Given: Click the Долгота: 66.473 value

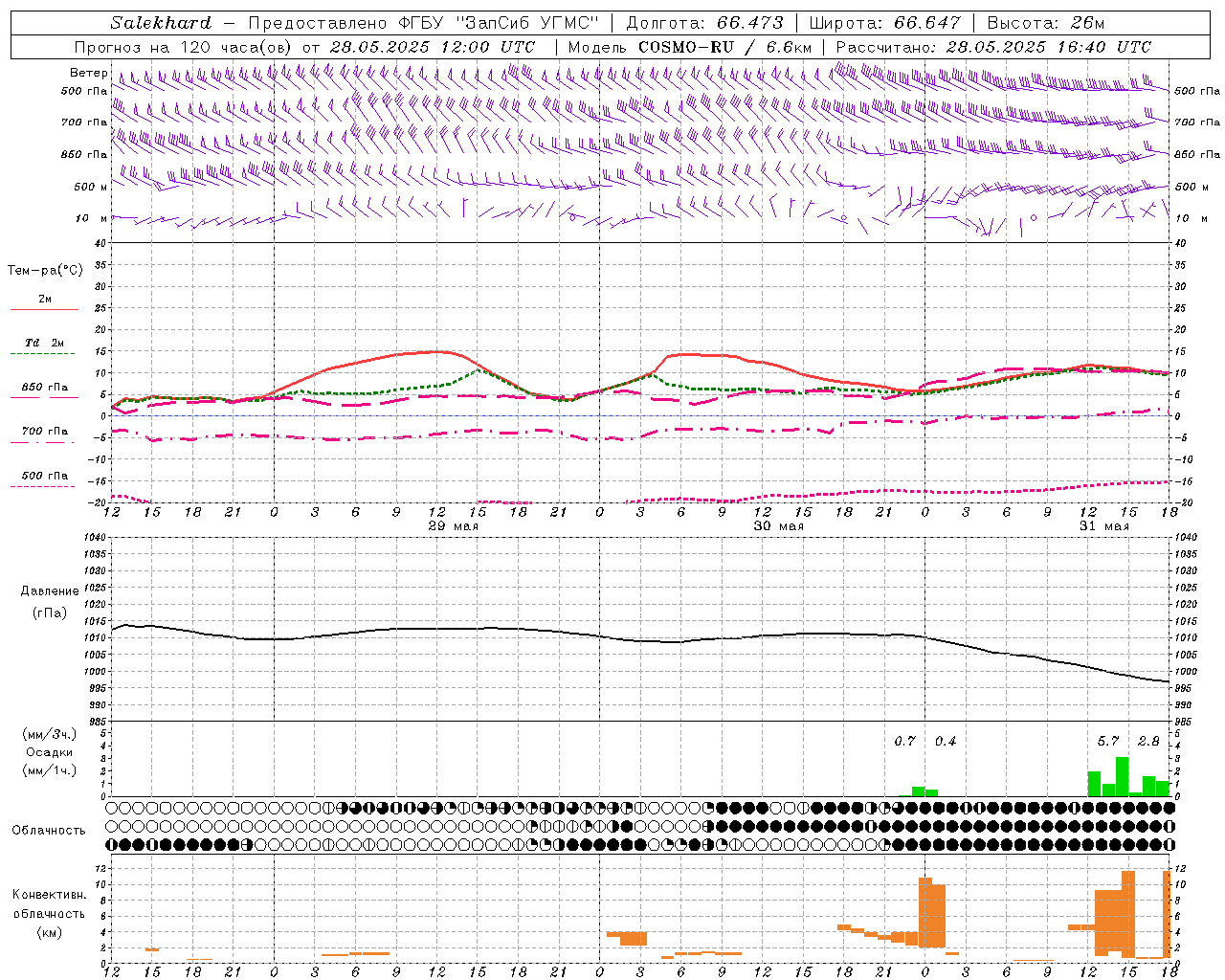Looking at the screenshot, I should click(x=705, y=23).
